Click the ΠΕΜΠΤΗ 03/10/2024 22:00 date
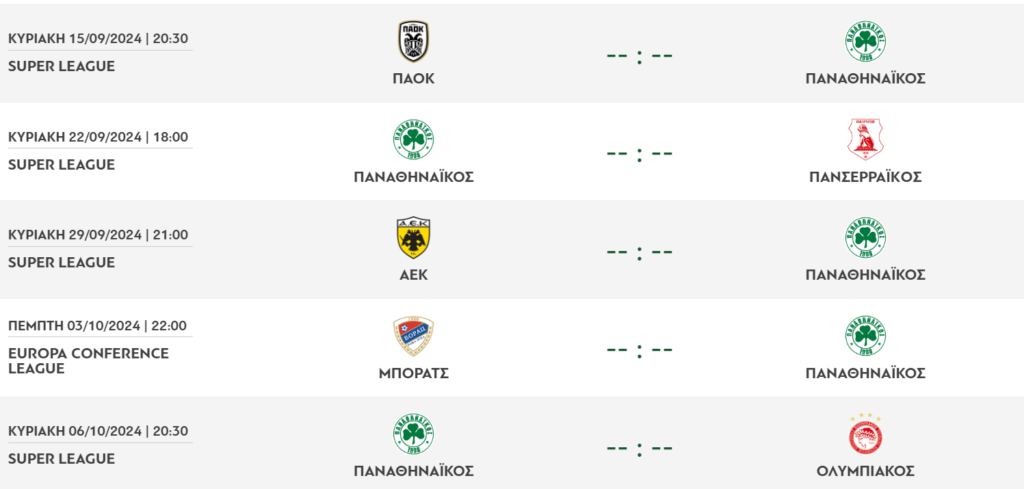 (x=97, y=326)
